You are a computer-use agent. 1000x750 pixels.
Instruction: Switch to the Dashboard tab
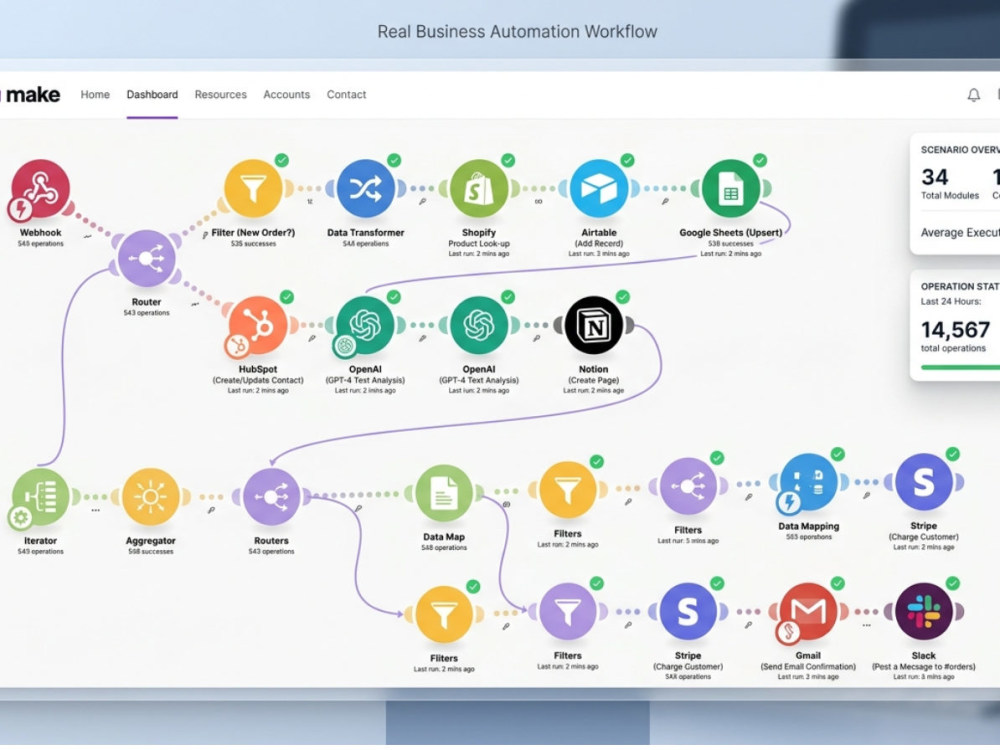click(152, 94)
